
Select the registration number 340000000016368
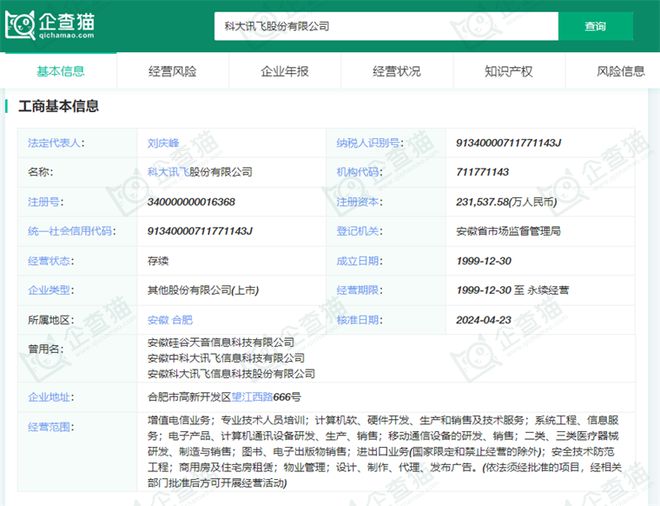[191, 202]
